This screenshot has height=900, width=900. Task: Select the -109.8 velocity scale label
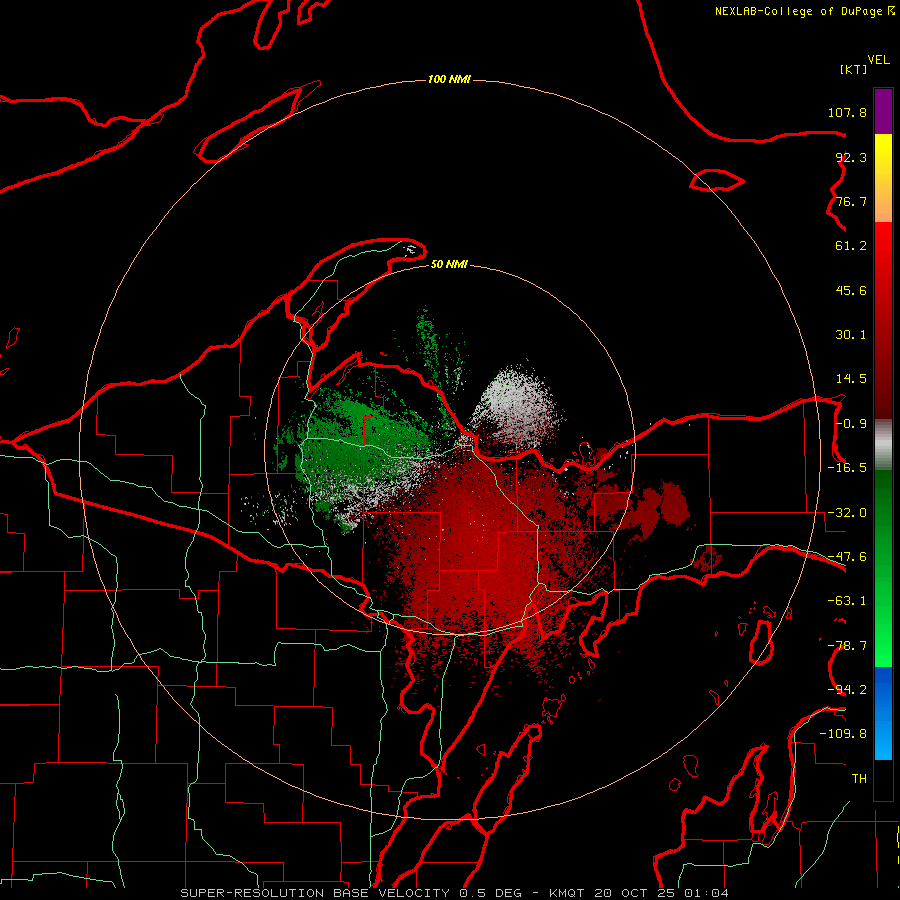coord(843,734)
